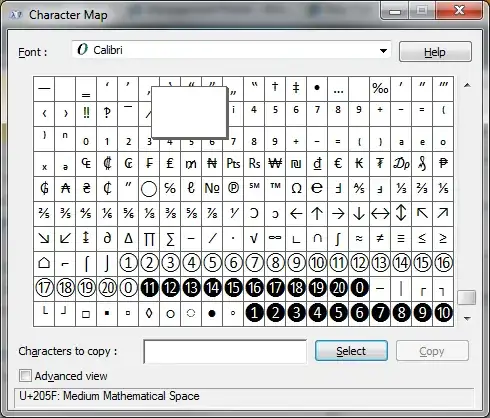Select the black circled ❶ character
The height and width of the screenshot is (418, 490).
click(x=254, y=314)
